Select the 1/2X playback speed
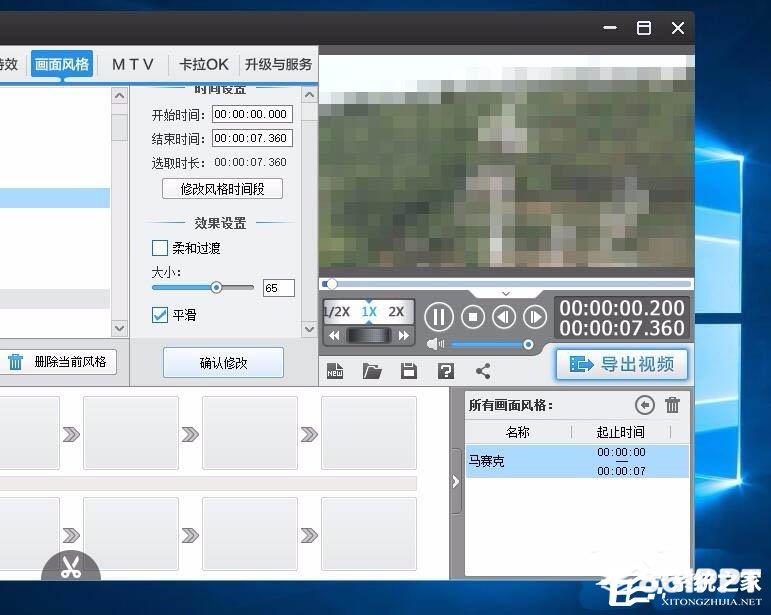Viewport: 771px width, 615px height. pos(336,312)
